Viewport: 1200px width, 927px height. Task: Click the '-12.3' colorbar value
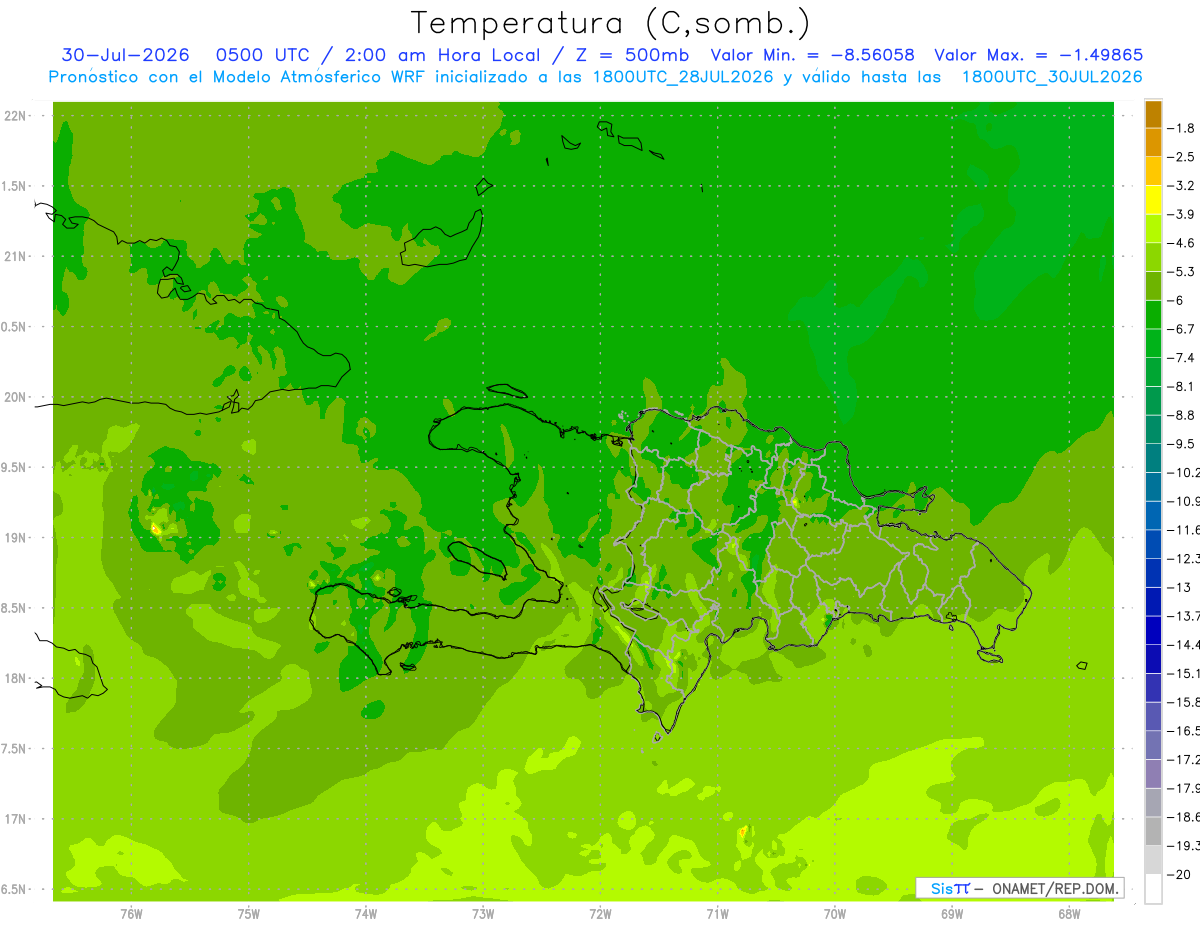1183,558
